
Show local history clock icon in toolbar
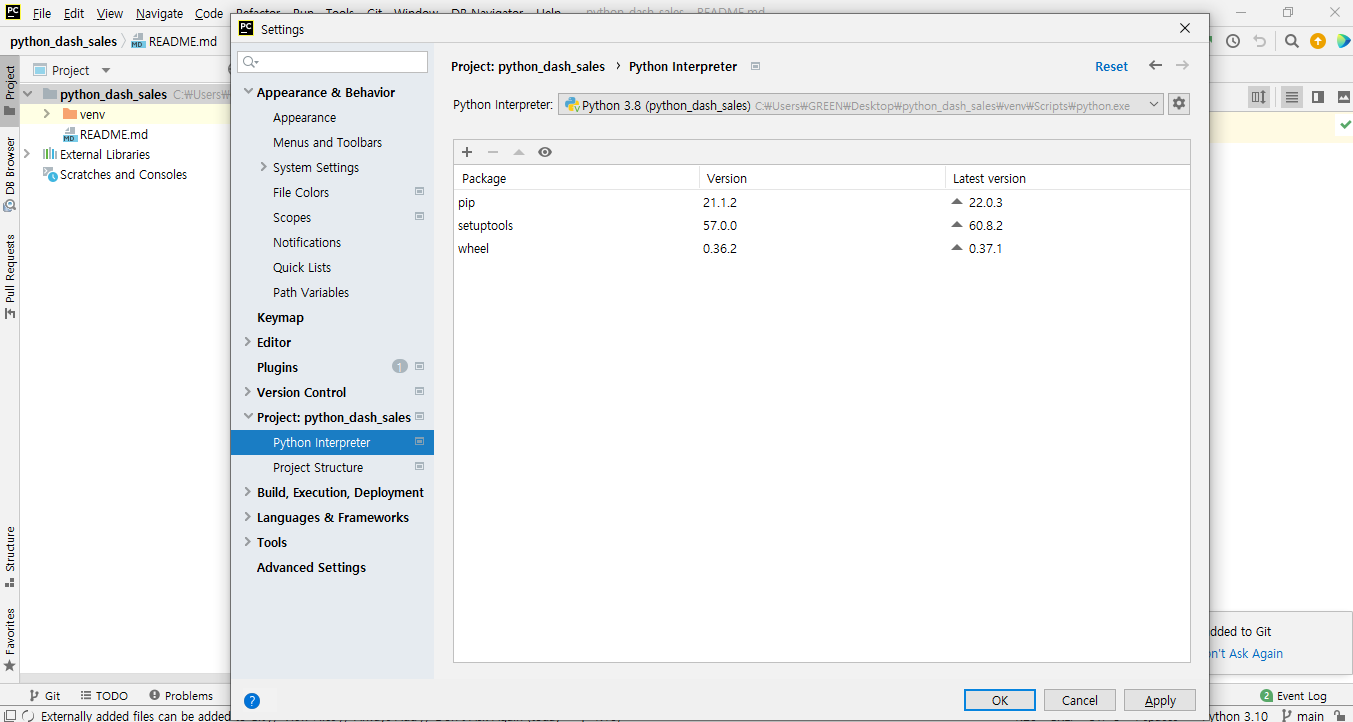(1233, 41)
